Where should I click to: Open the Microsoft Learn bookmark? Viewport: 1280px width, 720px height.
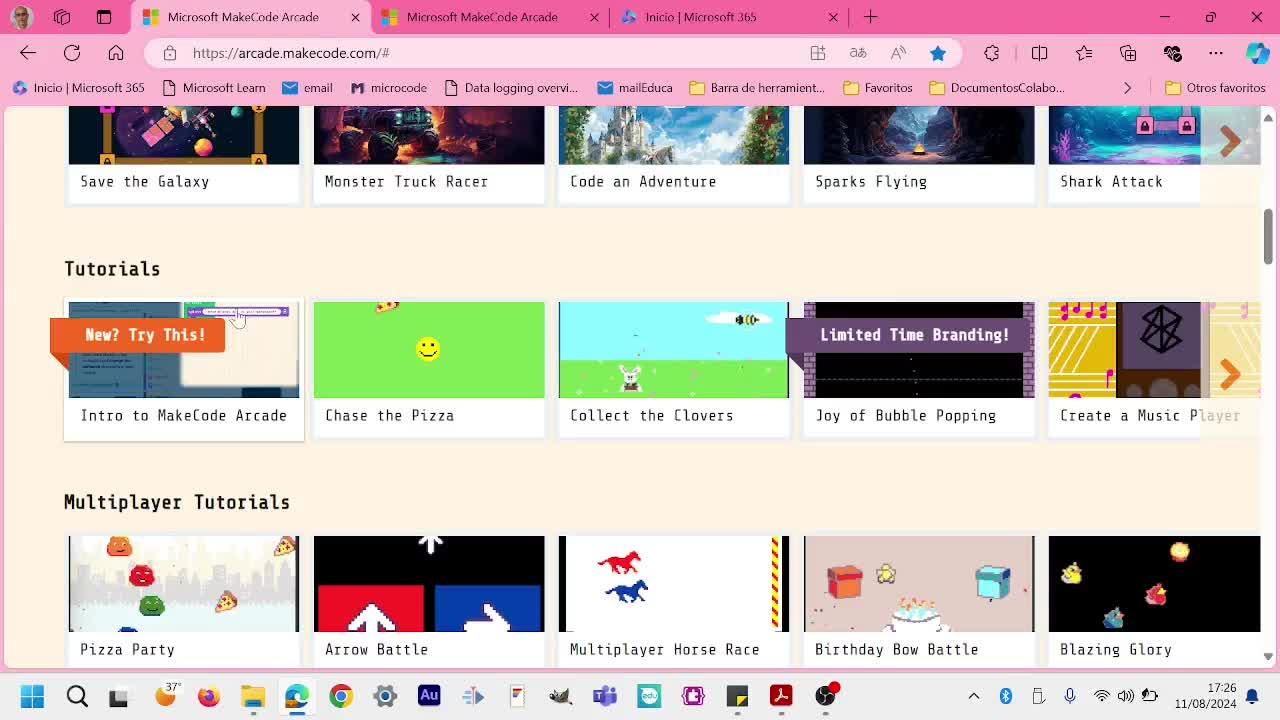pyautogui.click(x=213, y=88)
